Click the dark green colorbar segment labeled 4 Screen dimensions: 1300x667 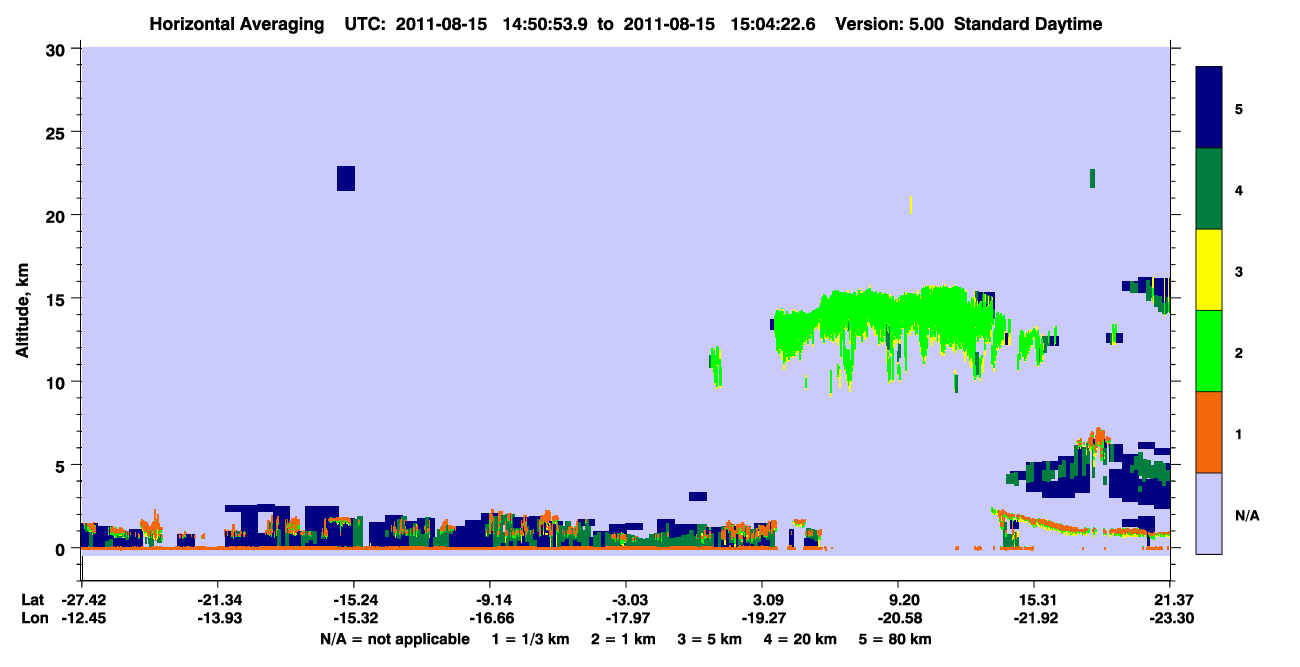1209,189
